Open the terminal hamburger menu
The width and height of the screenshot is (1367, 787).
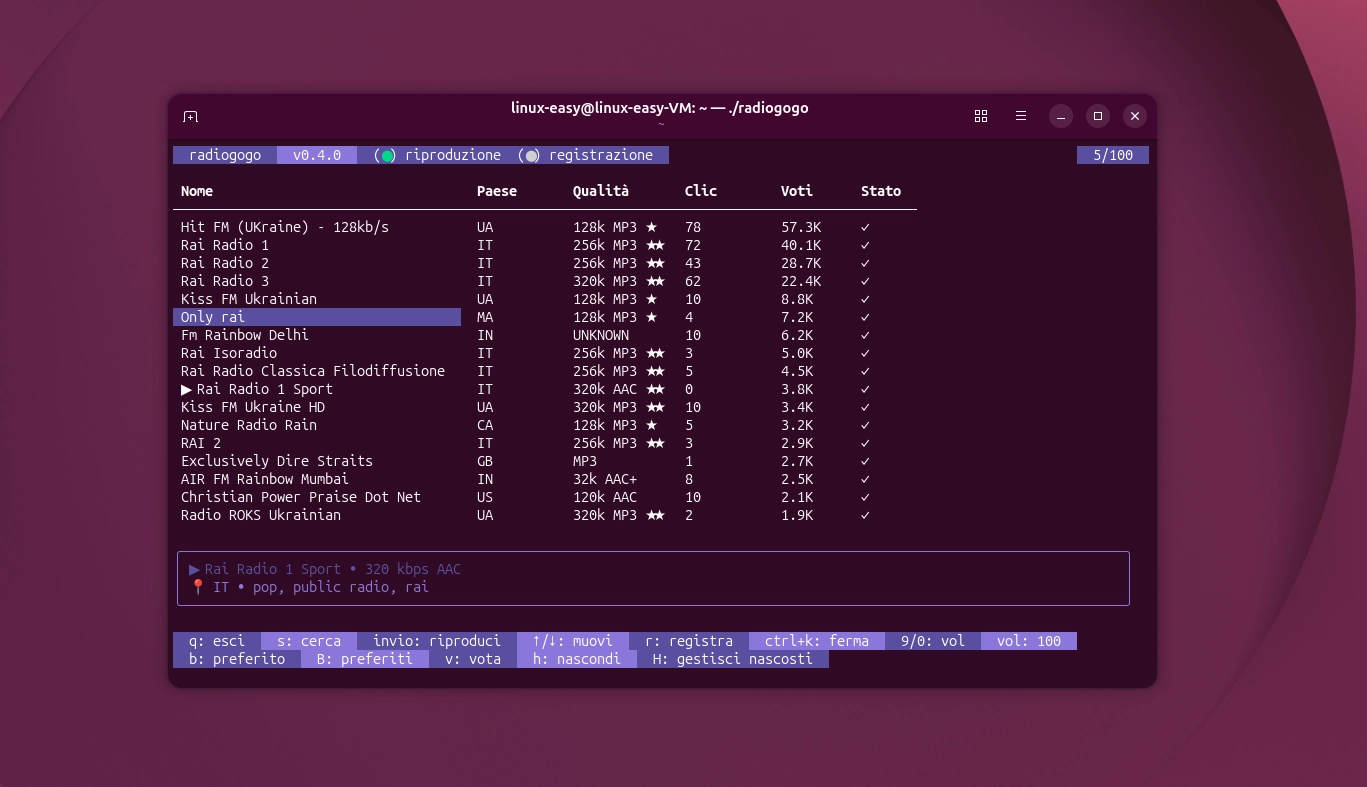1020,116
